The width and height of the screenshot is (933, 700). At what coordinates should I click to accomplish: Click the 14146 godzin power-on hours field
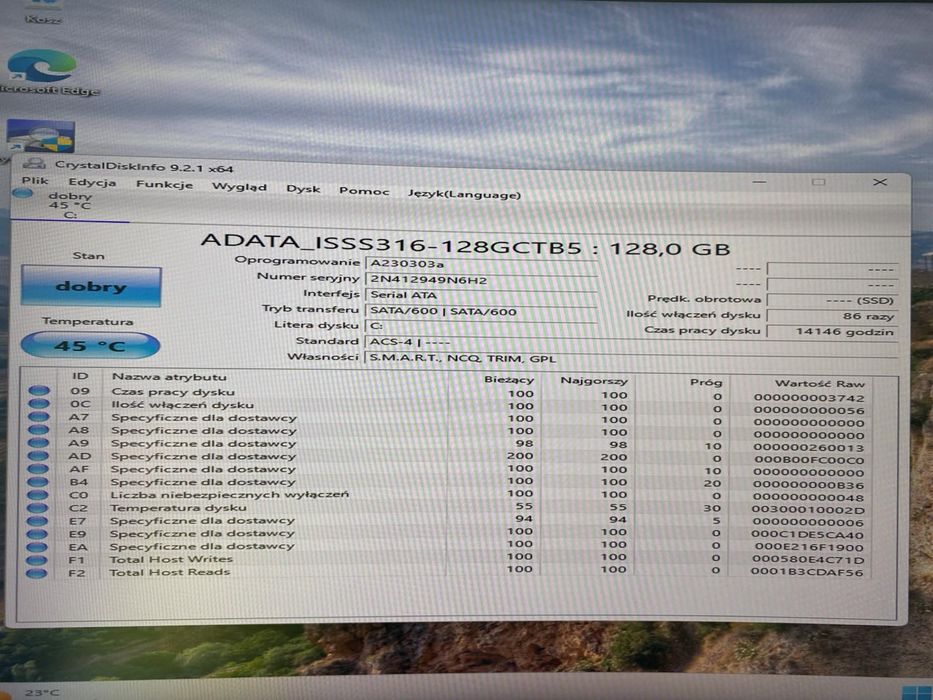tap(832, 332)
